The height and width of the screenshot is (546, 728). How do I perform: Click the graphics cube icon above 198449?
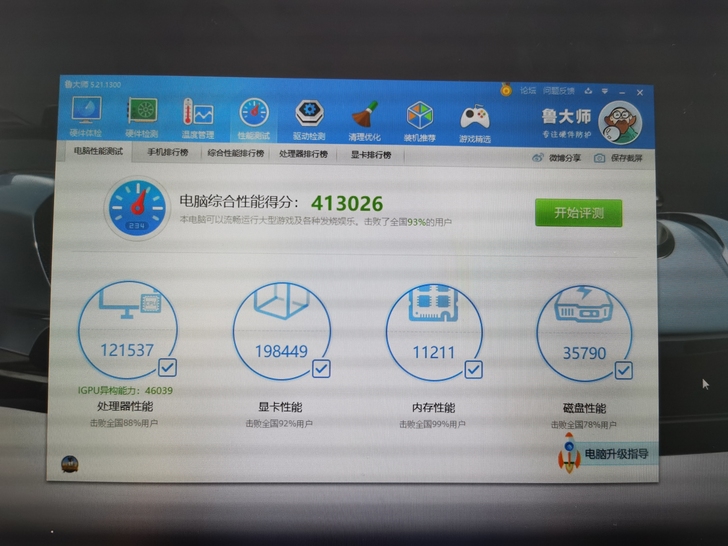point(281,301)
